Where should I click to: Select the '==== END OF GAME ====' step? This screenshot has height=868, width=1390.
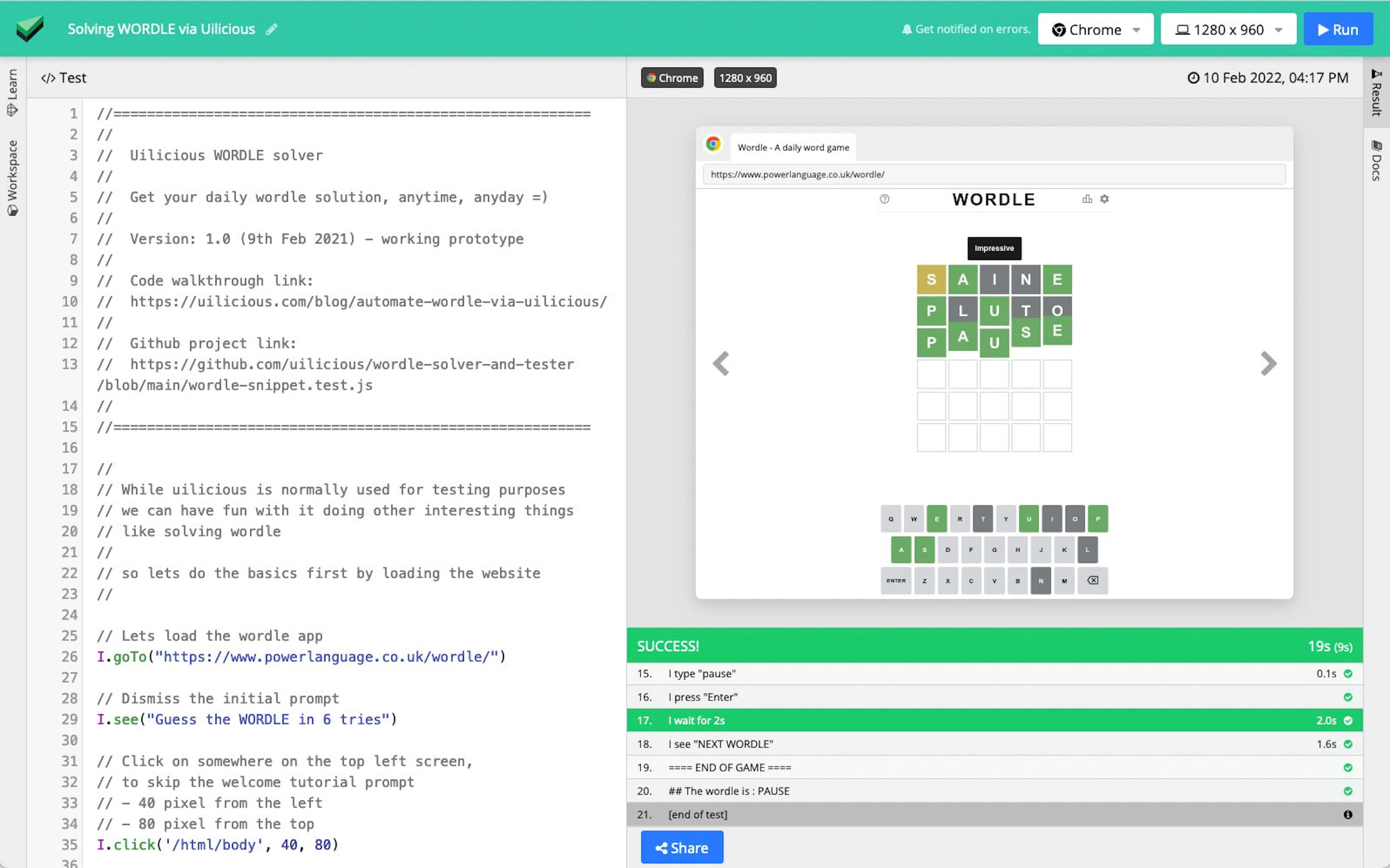click(994, 768)
